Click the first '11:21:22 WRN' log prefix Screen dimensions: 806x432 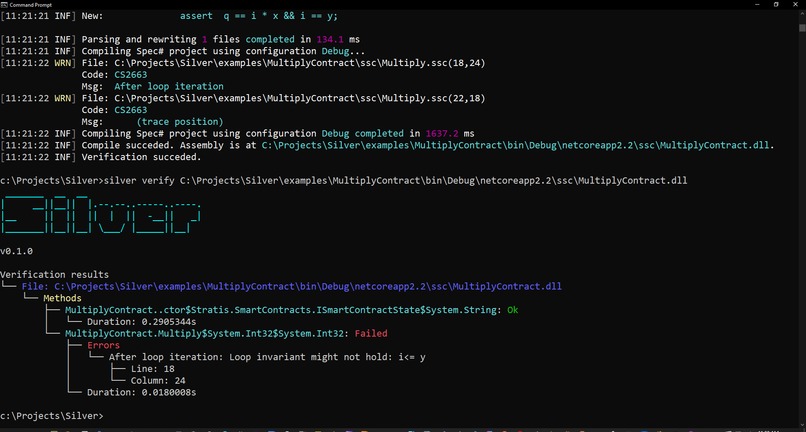[39, 63]
